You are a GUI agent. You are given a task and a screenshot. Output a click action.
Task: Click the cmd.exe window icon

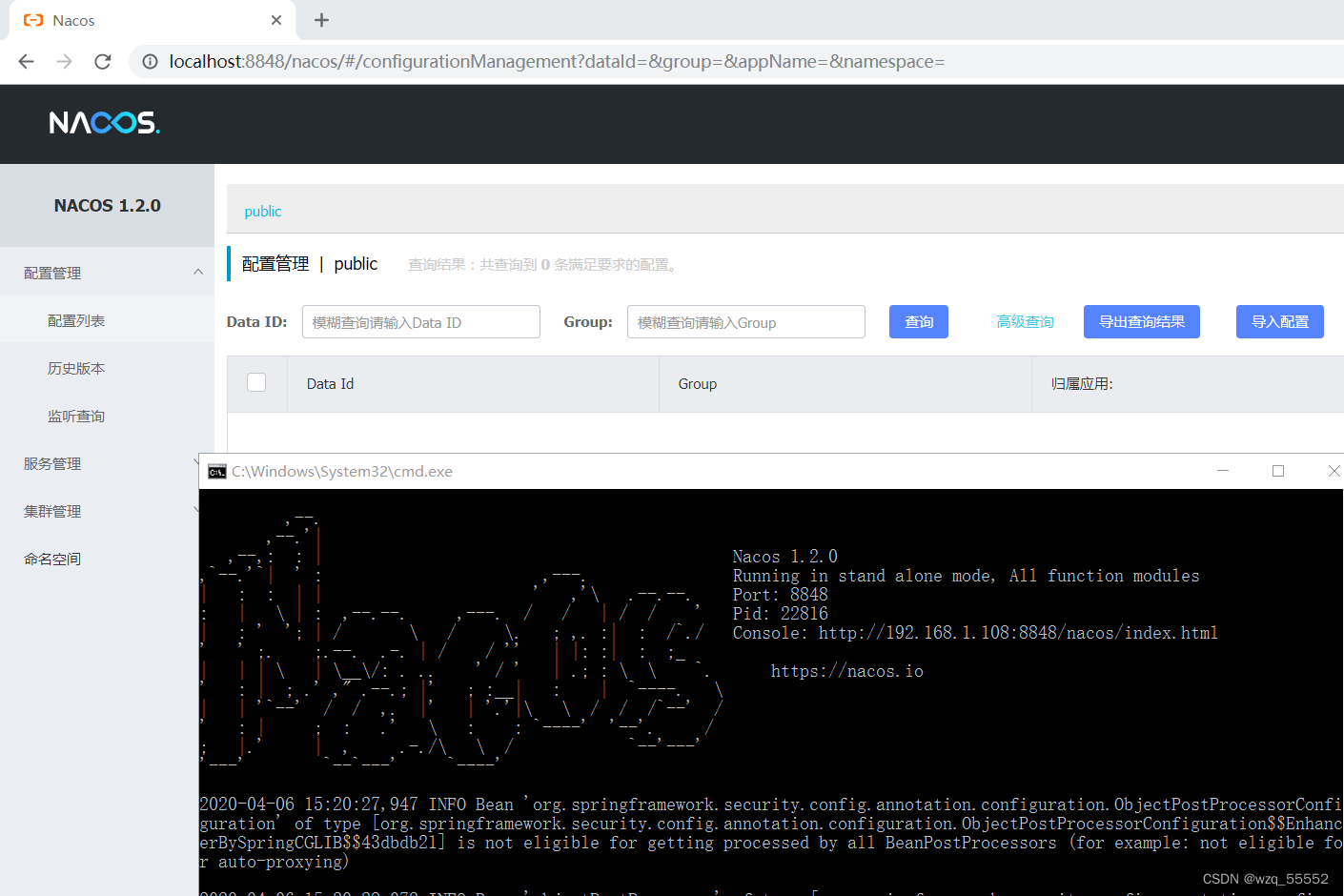(x=217, y=472)
